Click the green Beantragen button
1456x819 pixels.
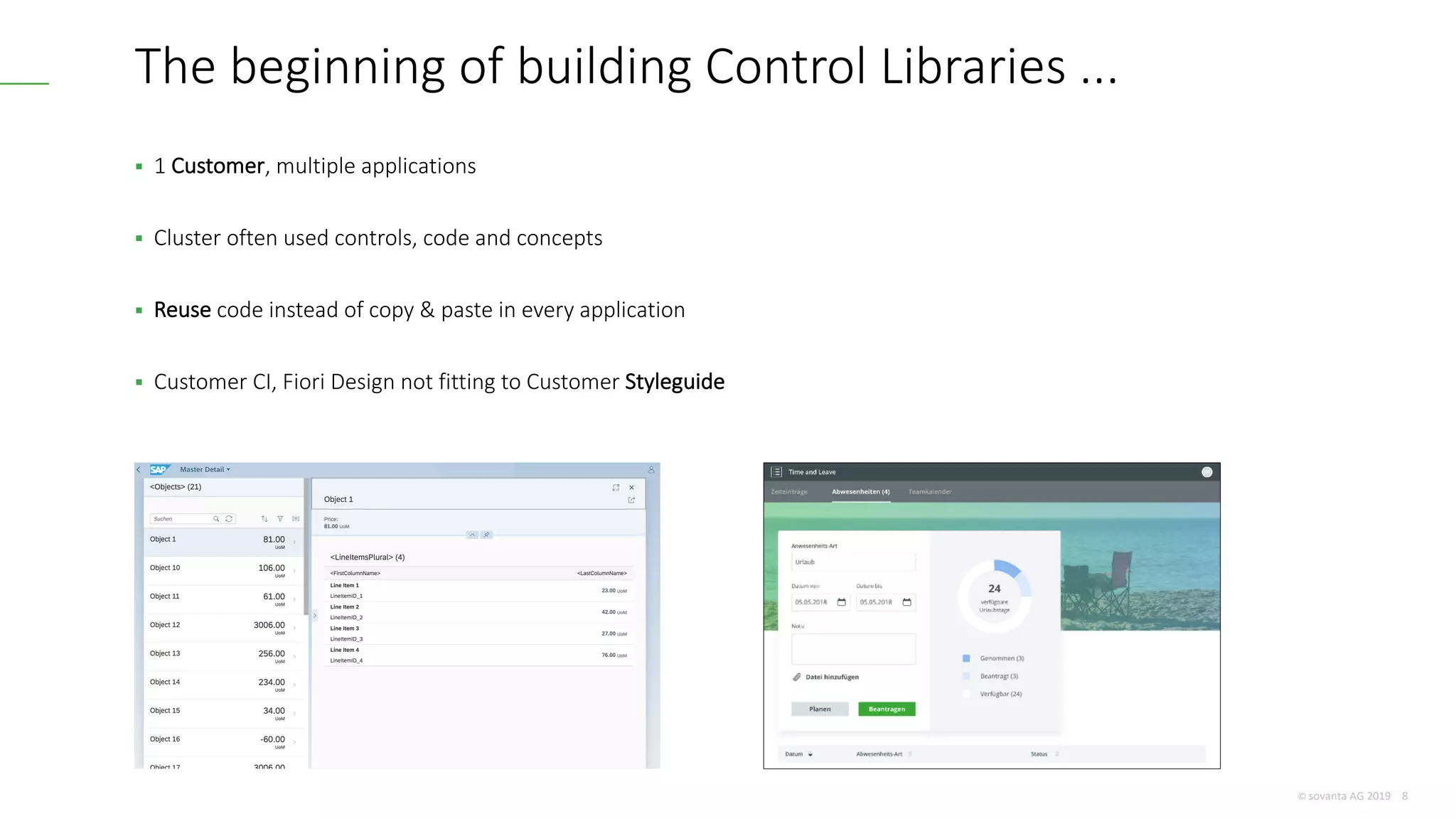pos(887,709)
